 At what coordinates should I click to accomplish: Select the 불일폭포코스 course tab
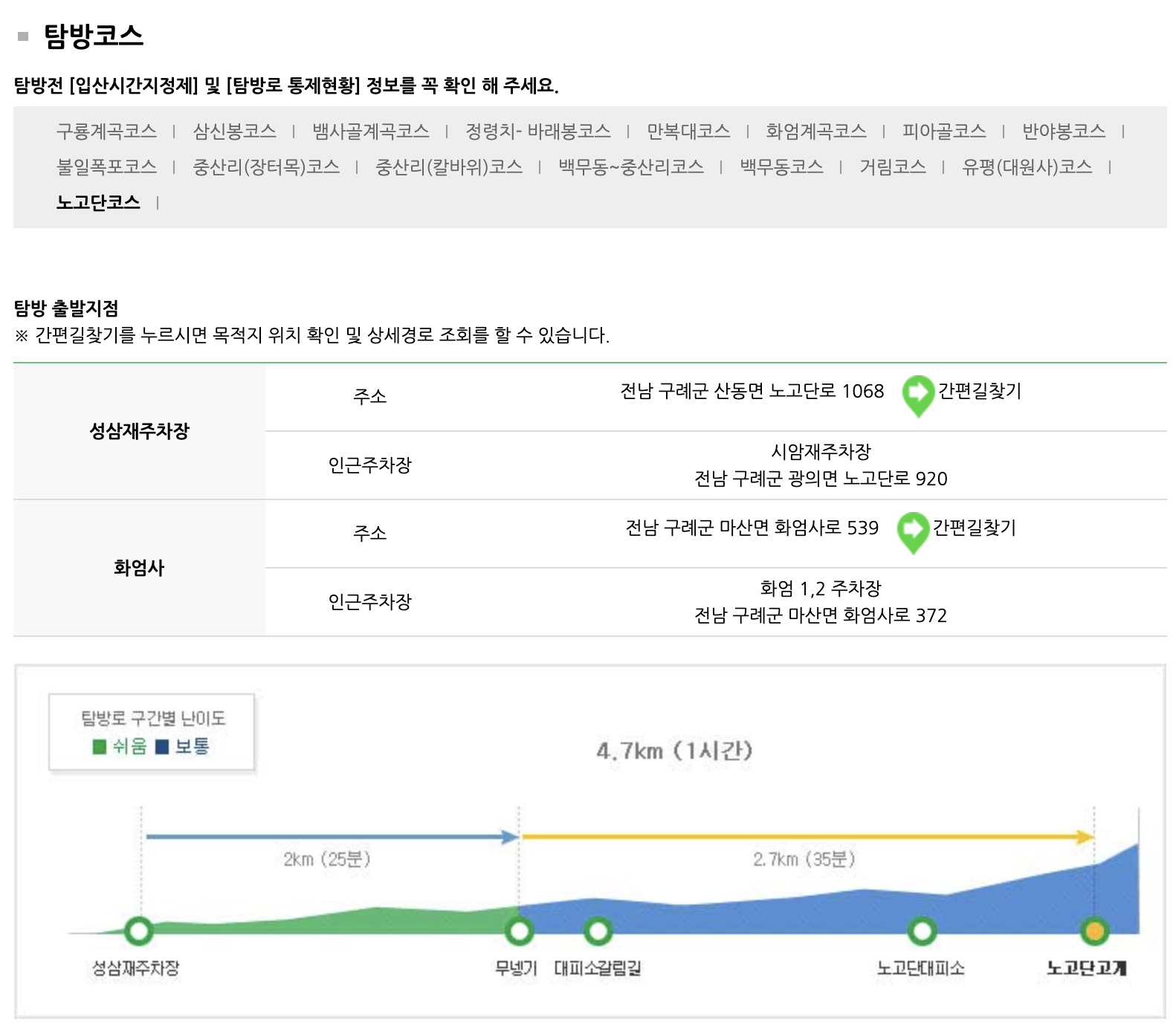(x=106, y=167)
